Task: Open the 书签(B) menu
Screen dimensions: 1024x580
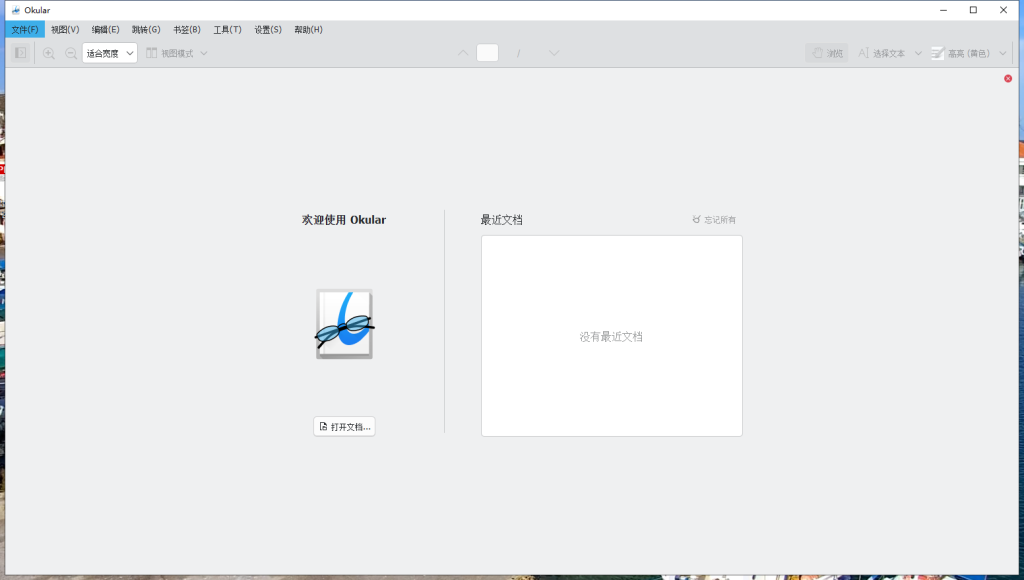Action: tap(187, 29)
